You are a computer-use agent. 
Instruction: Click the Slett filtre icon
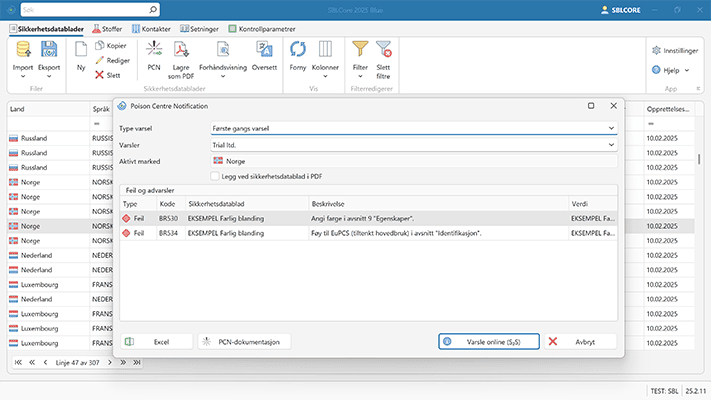tap(384, 48)
